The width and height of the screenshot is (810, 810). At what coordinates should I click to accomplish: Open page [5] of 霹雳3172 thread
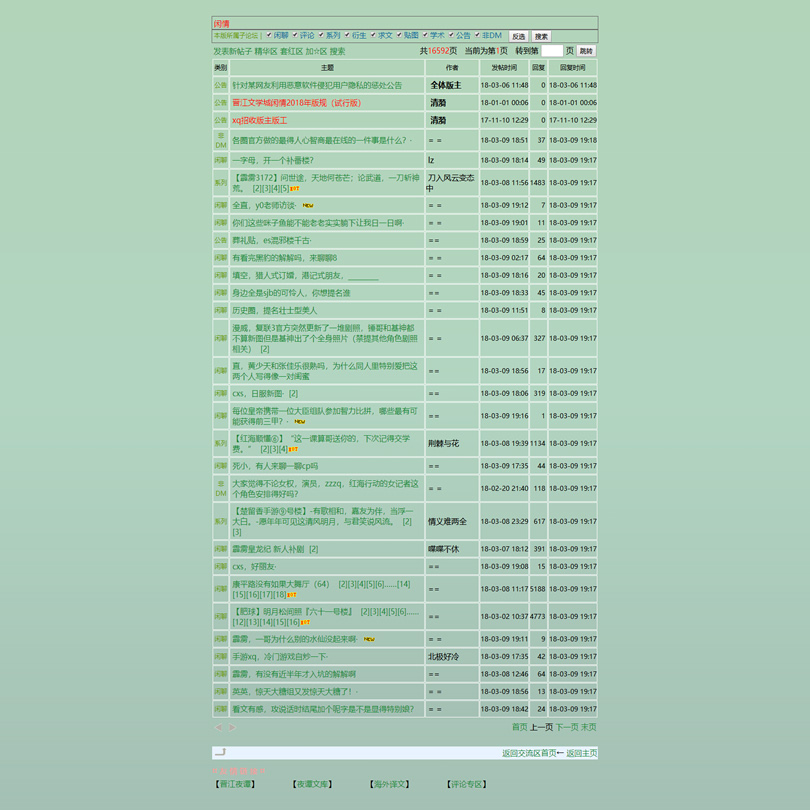(284, 189)
